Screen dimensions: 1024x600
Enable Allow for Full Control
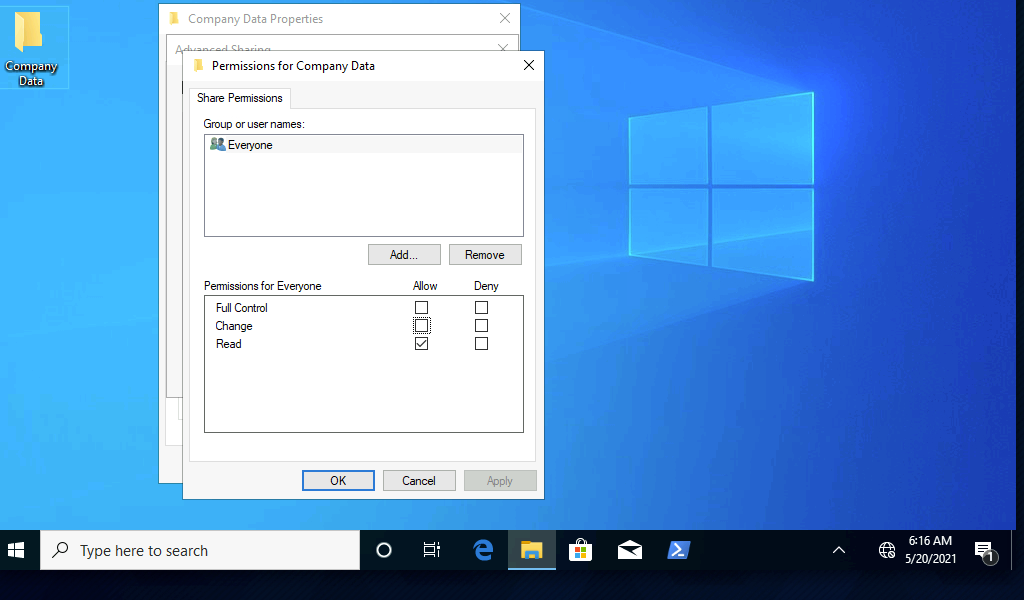tap(421, 308)
